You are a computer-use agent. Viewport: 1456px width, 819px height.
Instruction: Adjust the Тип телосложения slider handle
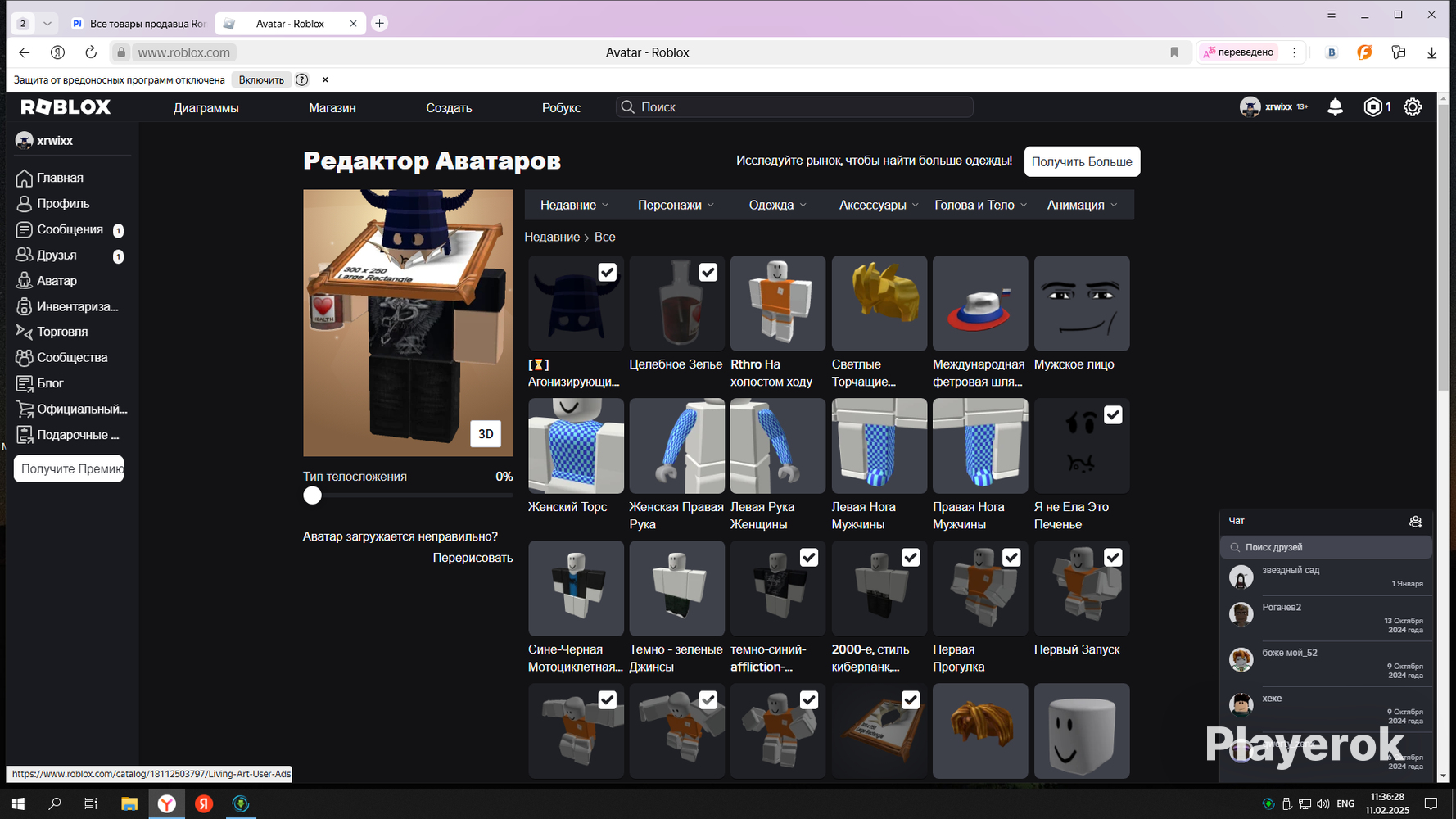(x=312, y=495)
